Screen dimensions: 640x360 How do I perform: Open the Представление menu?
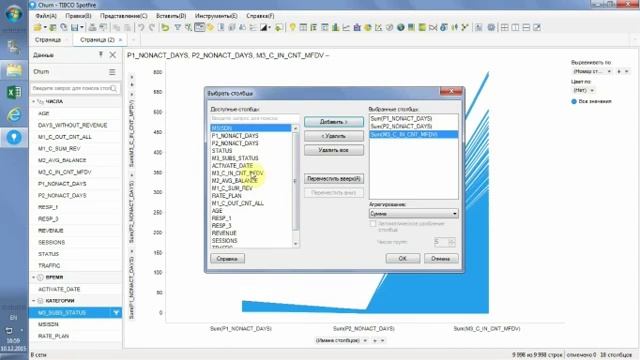(x=124, y=16)
